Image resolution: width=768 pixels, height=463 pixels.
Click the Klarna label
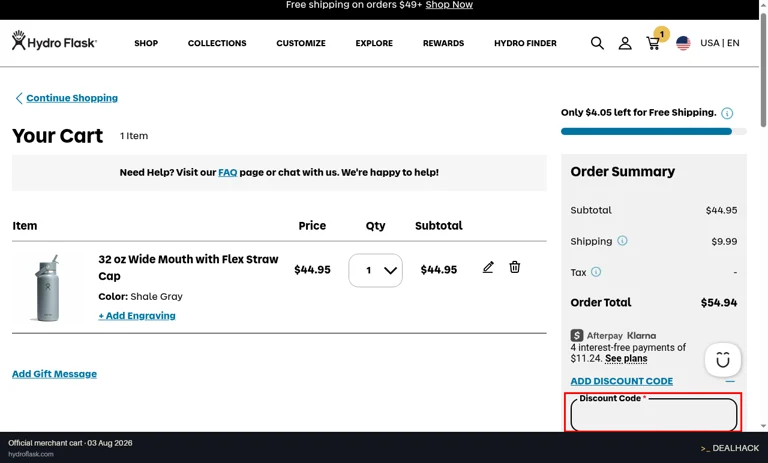point(642,336)
